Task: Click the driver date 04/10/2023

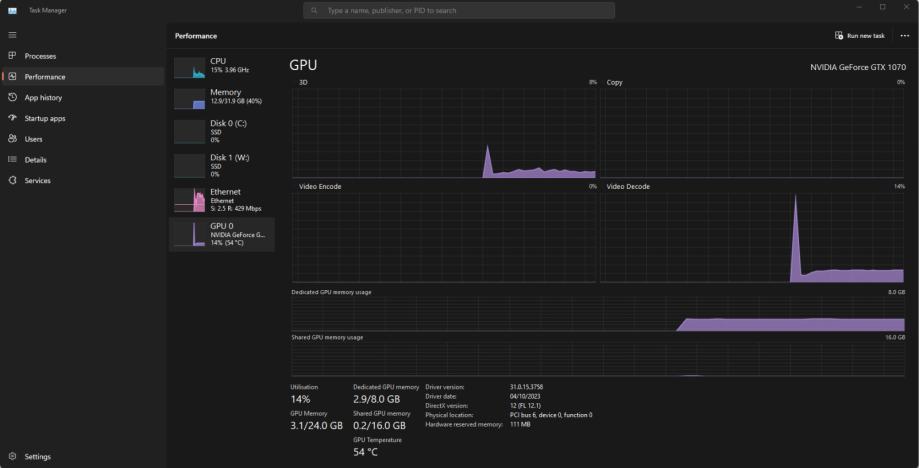Action: [525, 397]
